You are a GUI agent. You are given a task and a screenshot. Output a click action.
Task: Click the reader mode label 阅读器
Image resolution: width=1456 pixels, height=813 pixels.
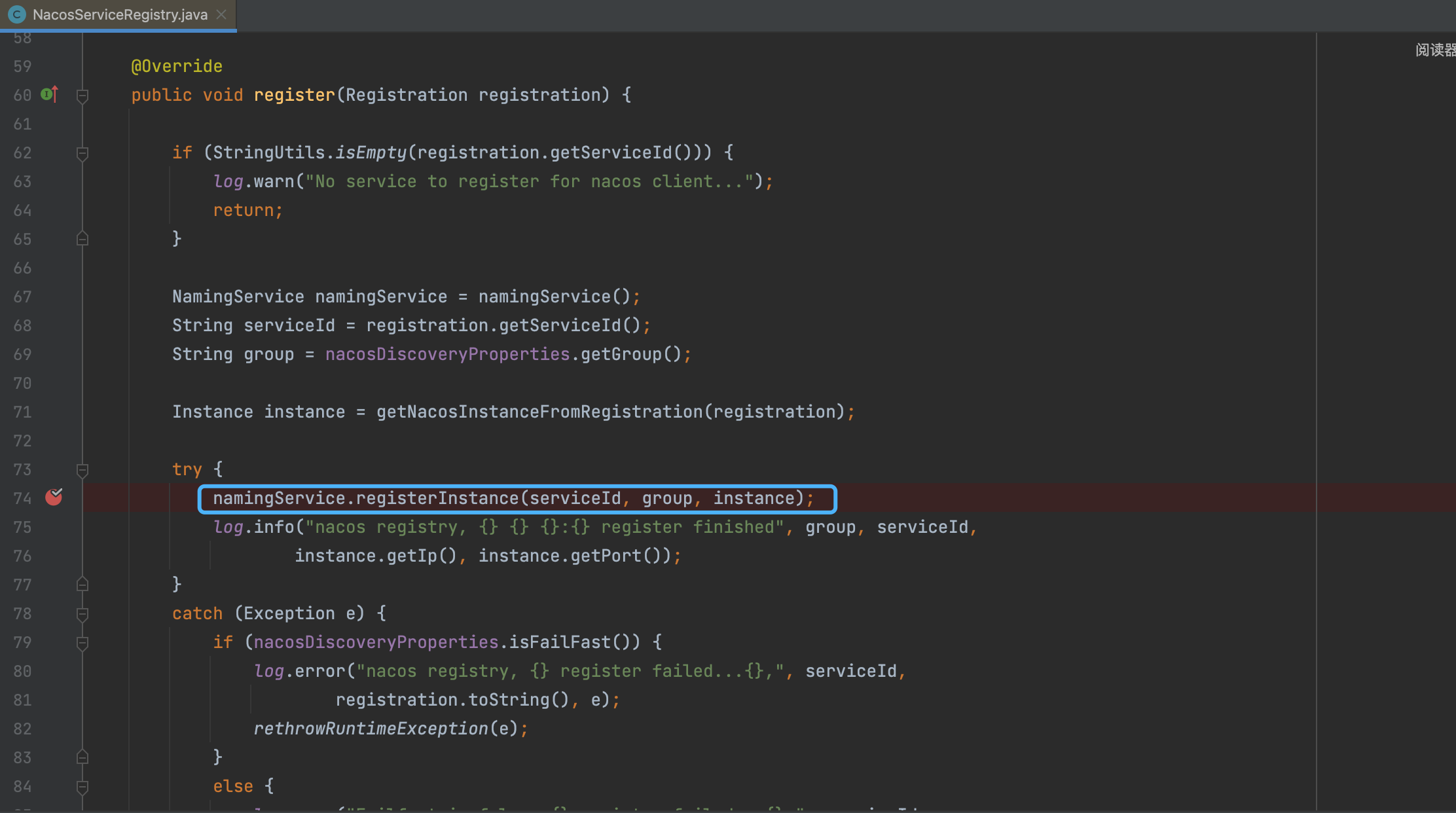pos(1435,50)
